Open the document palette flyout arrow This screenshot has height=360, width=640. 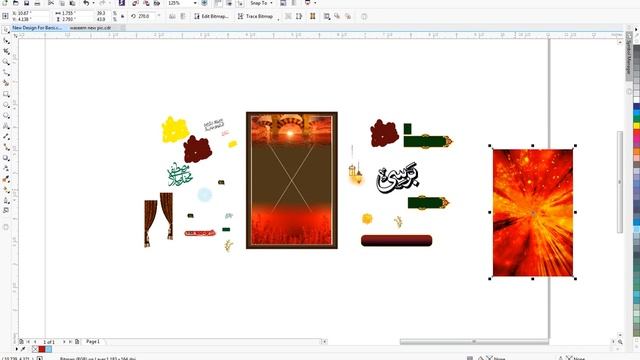[x=17, y=349]
